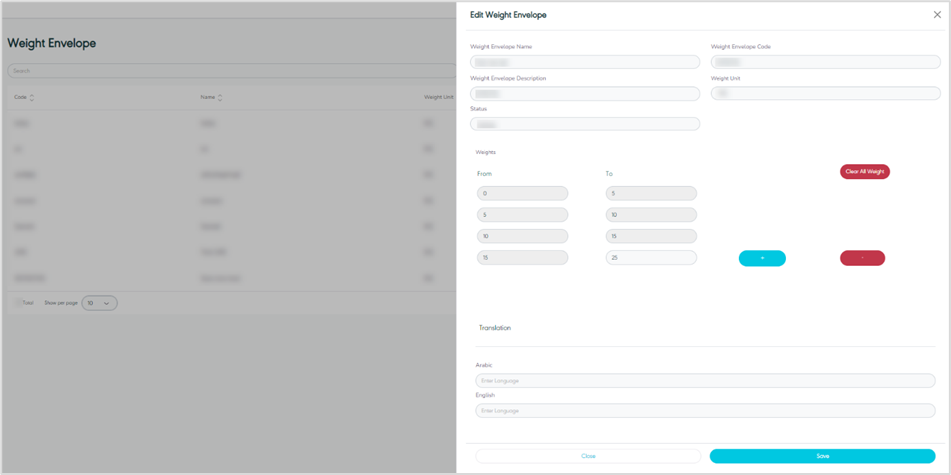Click the red minus button to remove row
The image size is (951, 475).
[x=862, y=258]
